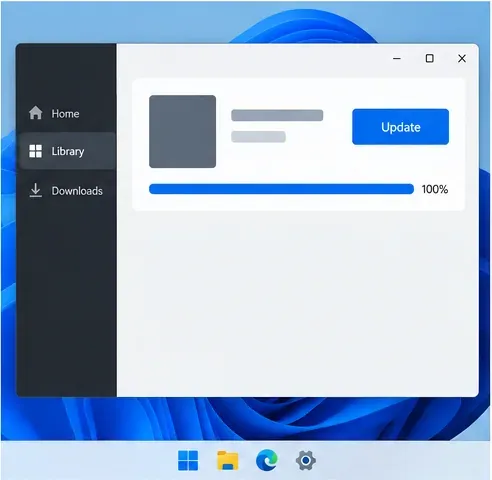Open the Home page label
Image resolution: width=492 pixels, height=480 pixels.
[65, 114]
